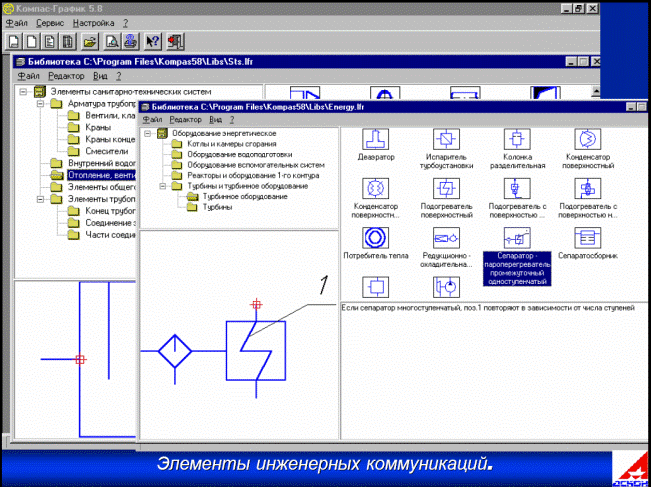This screenshot has height=487, width=651.
Task: Create a new text document from toolbar
Action: (x=49, y=41)
